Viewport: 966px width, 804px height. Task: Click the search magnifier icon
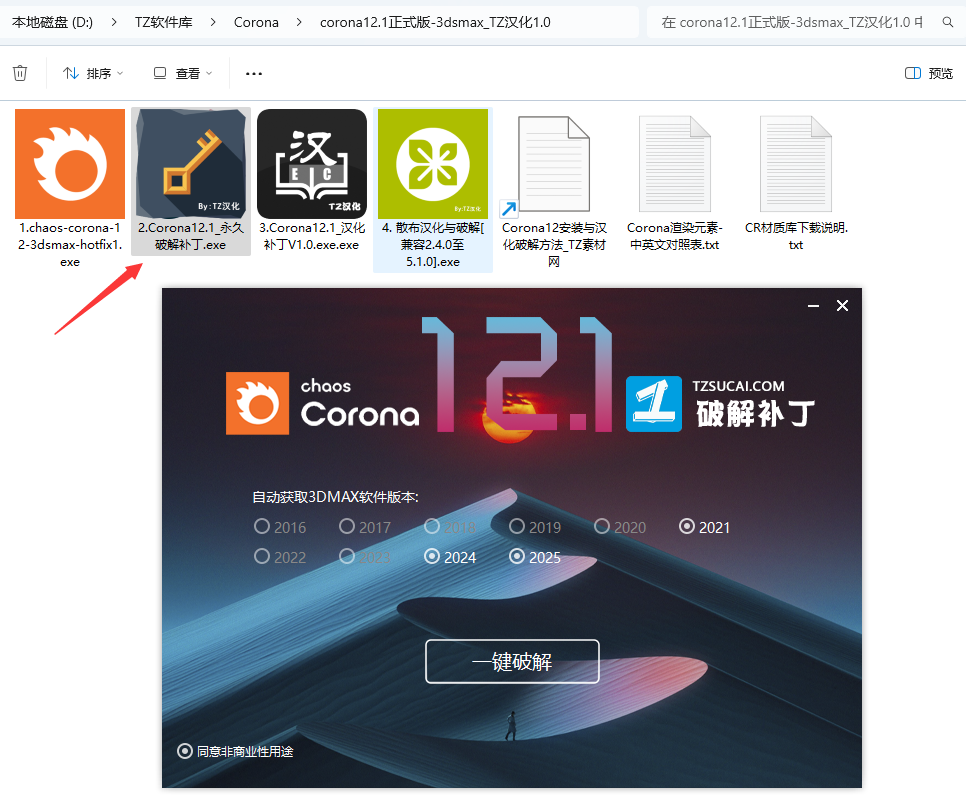coord(948,22)
